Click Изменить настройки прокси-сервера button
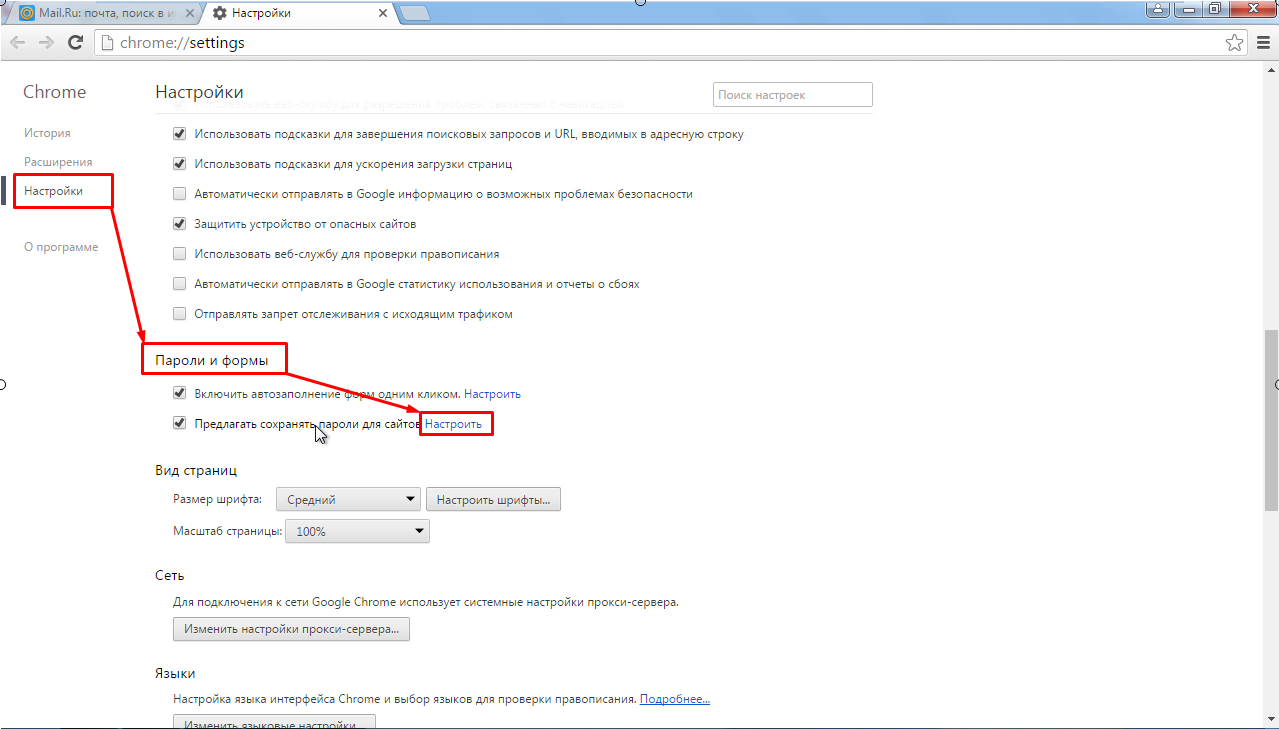 [x=291, y=629]
